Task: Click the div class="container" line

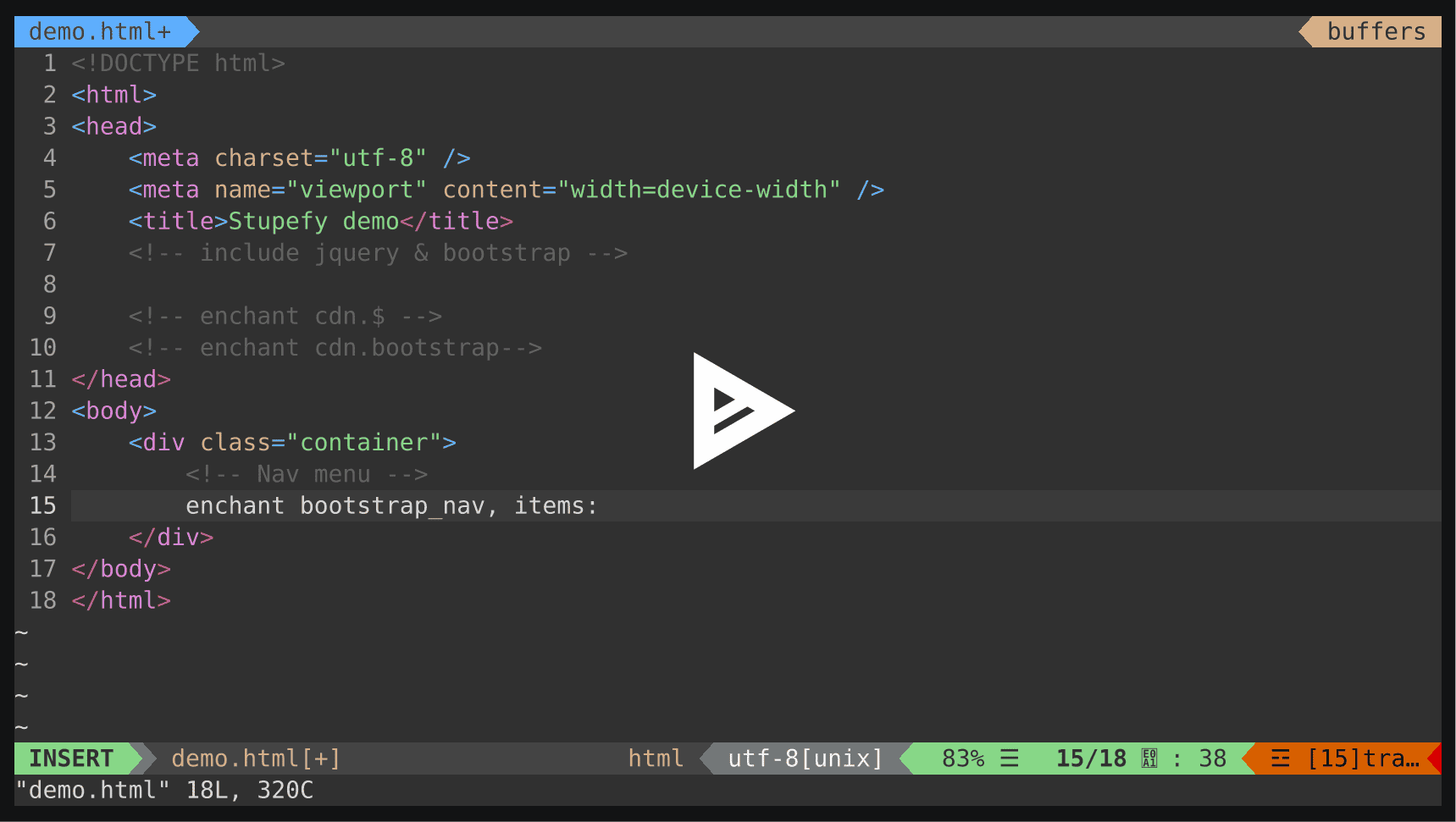Action: click(x=292, y=443)
